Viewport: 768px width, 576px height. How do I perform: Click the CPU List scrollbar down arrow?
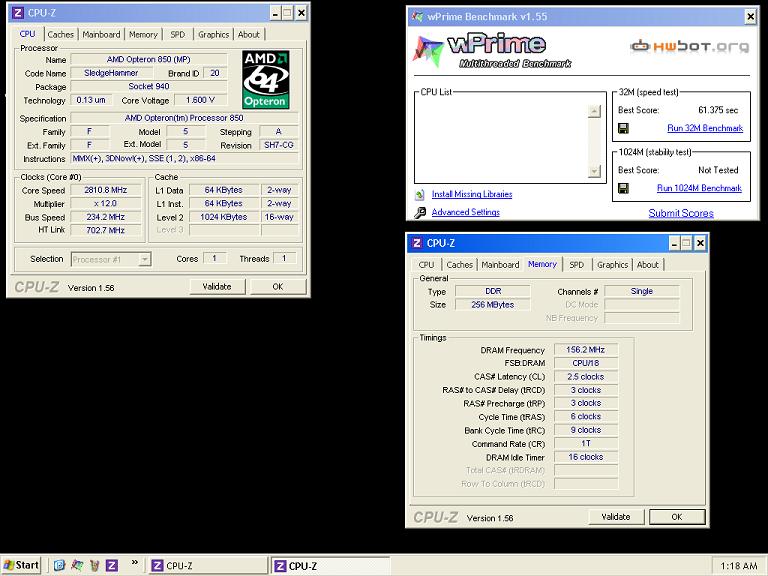pyautogui.click(x=594, y=171)
